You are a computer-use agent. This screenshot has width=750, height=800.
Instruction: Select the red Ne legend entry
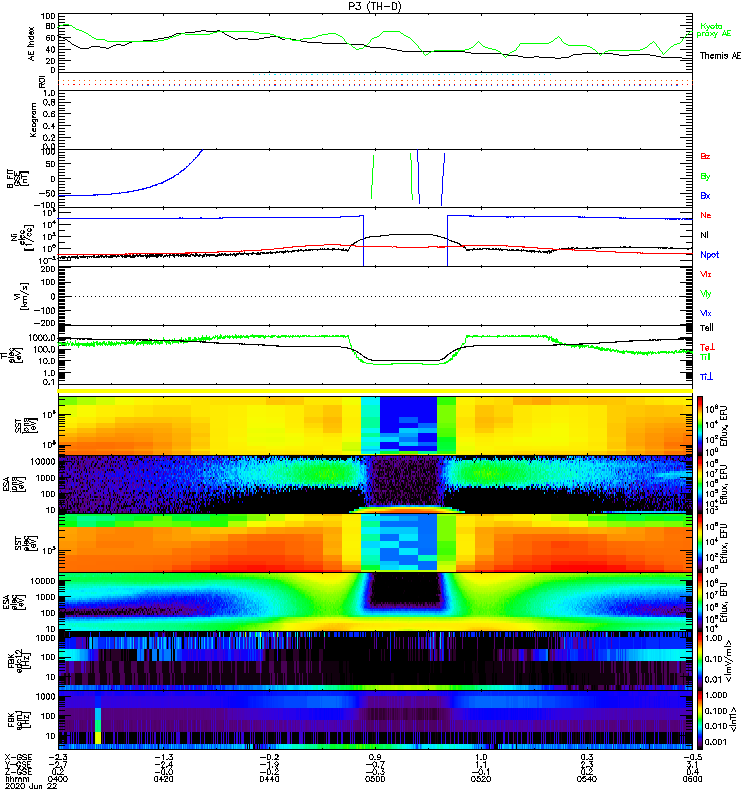coord(706,215)
